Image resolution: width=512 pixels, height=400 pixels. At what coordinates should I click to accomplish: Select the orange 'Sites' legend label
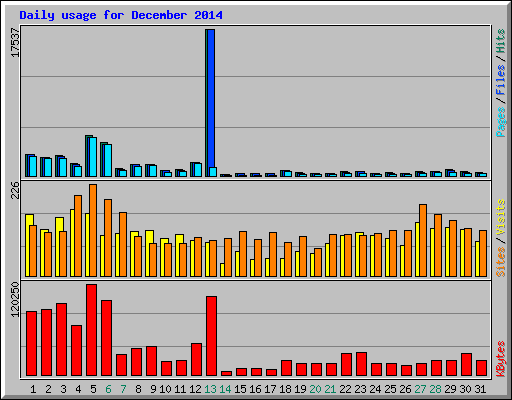(x=500, y=262)
